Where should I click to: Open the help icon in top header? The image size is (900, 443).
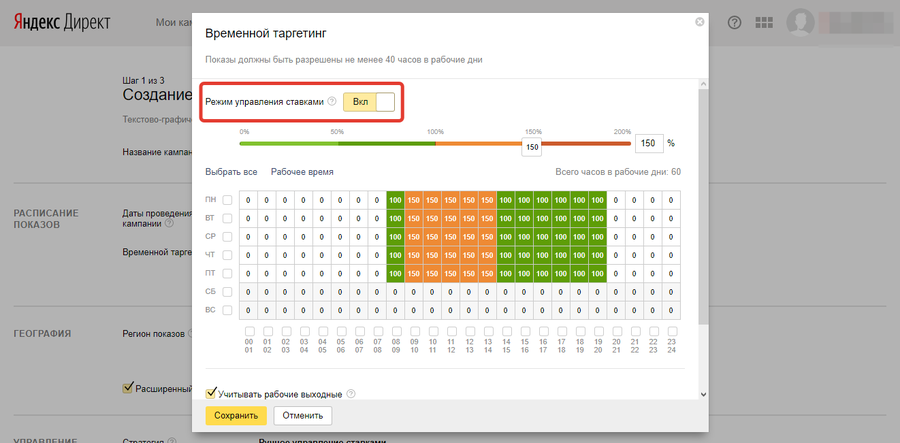point(735,22)
